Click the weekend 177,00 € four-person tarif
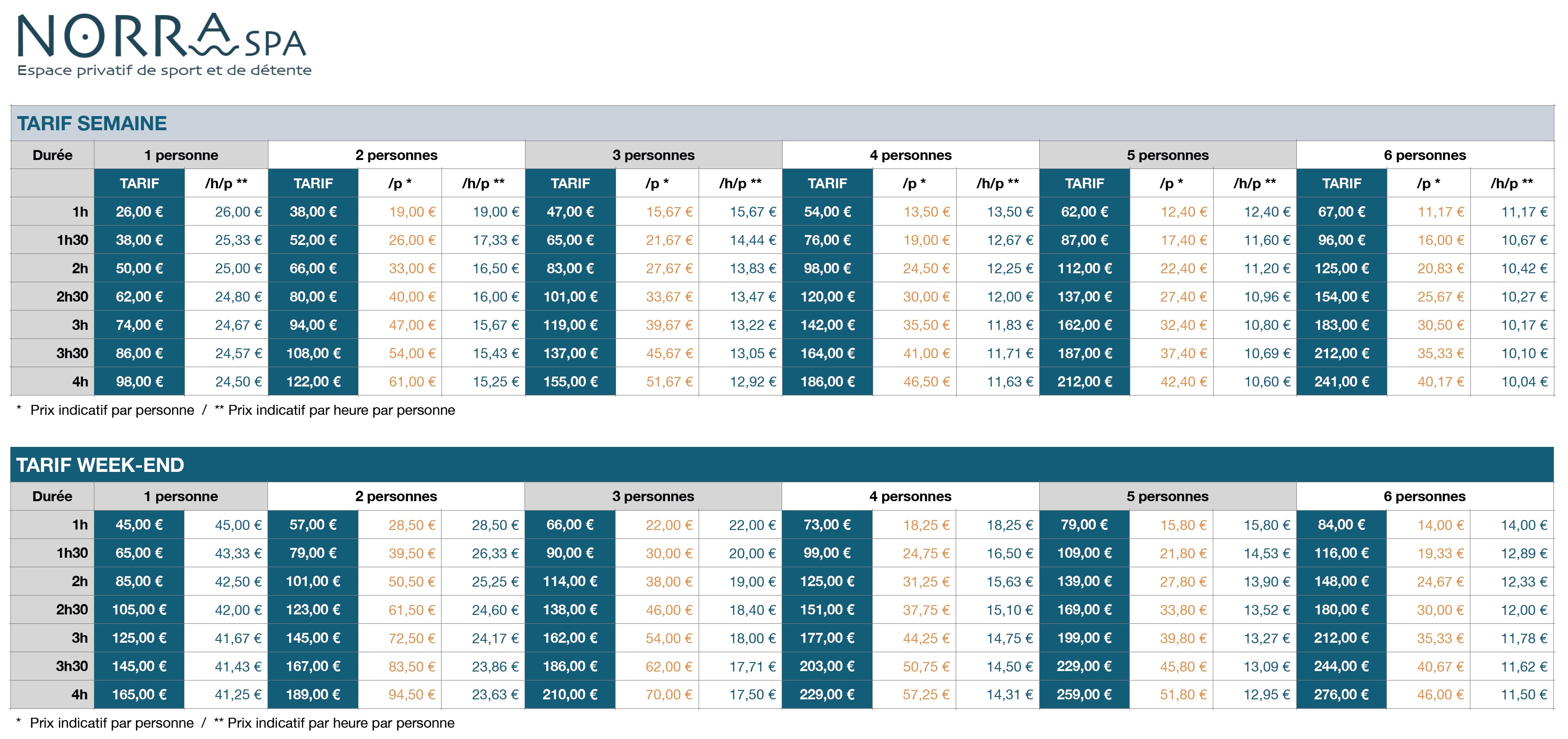This screenshot has height=739, width=1568. (x=826, y=638)
